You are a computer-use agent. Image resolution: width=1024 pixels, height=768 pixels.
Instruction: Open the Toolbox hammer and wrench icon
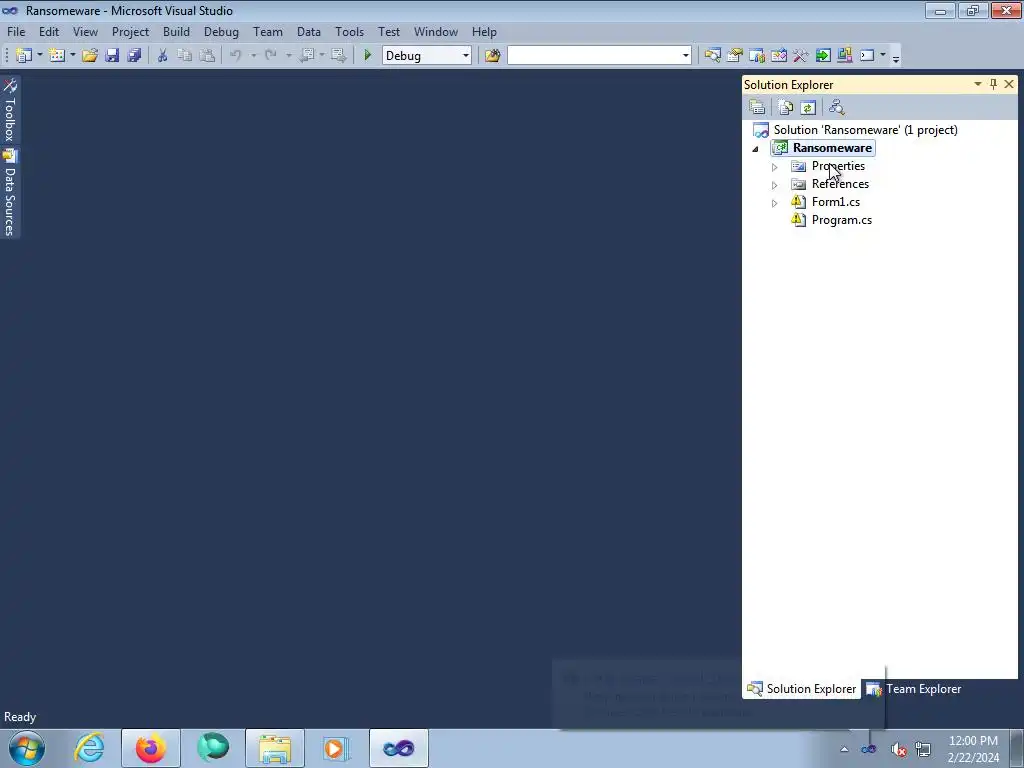click(x=801, y=56)
